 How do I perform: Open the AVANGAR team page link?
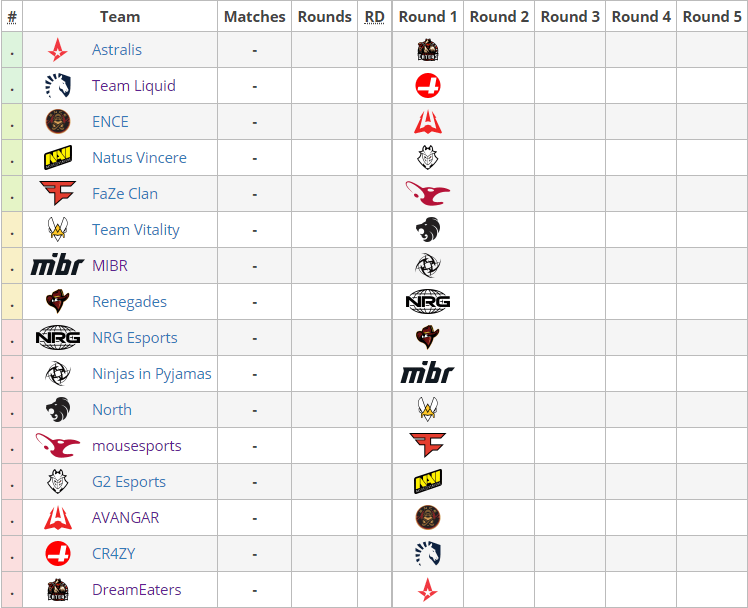click(126, 518)
